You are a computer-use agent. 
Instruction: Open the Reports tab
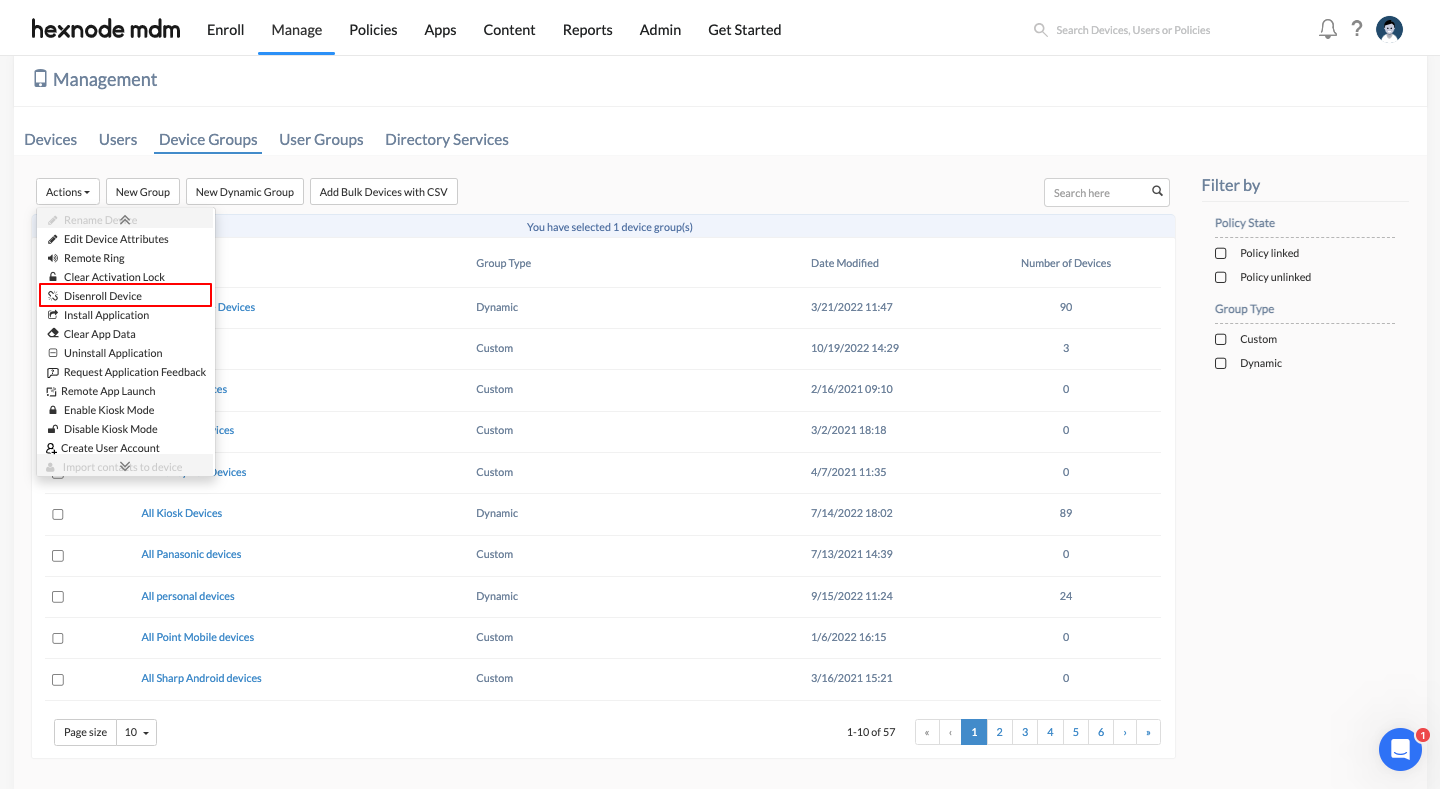click(x=587, y=30)
